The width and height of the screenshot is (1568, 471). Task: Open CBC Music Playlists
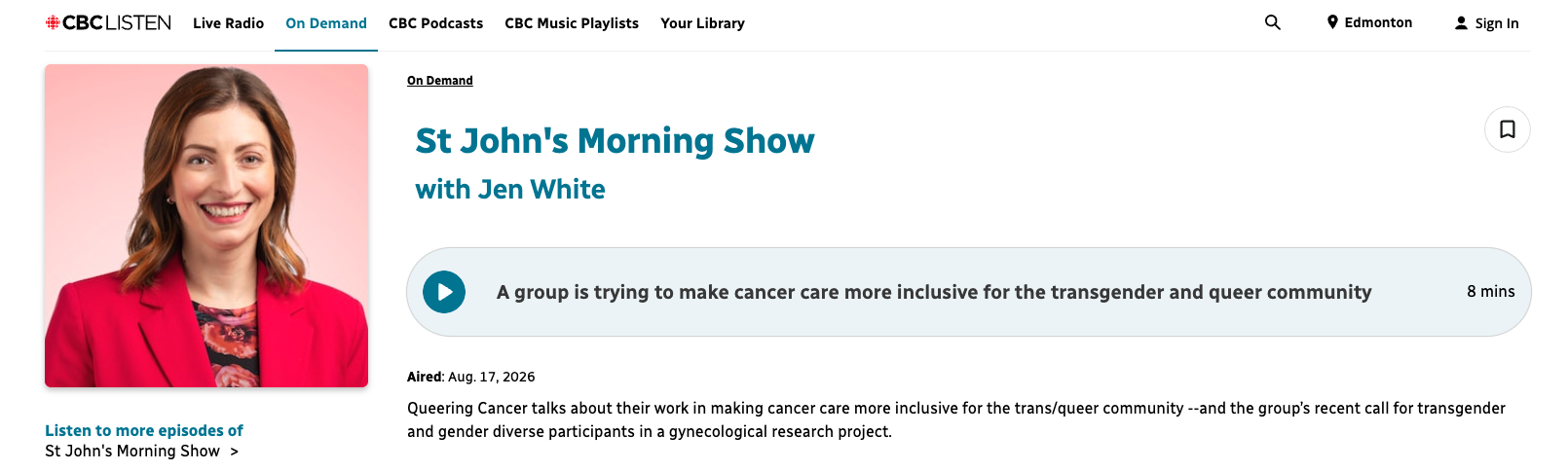point(572,23)
